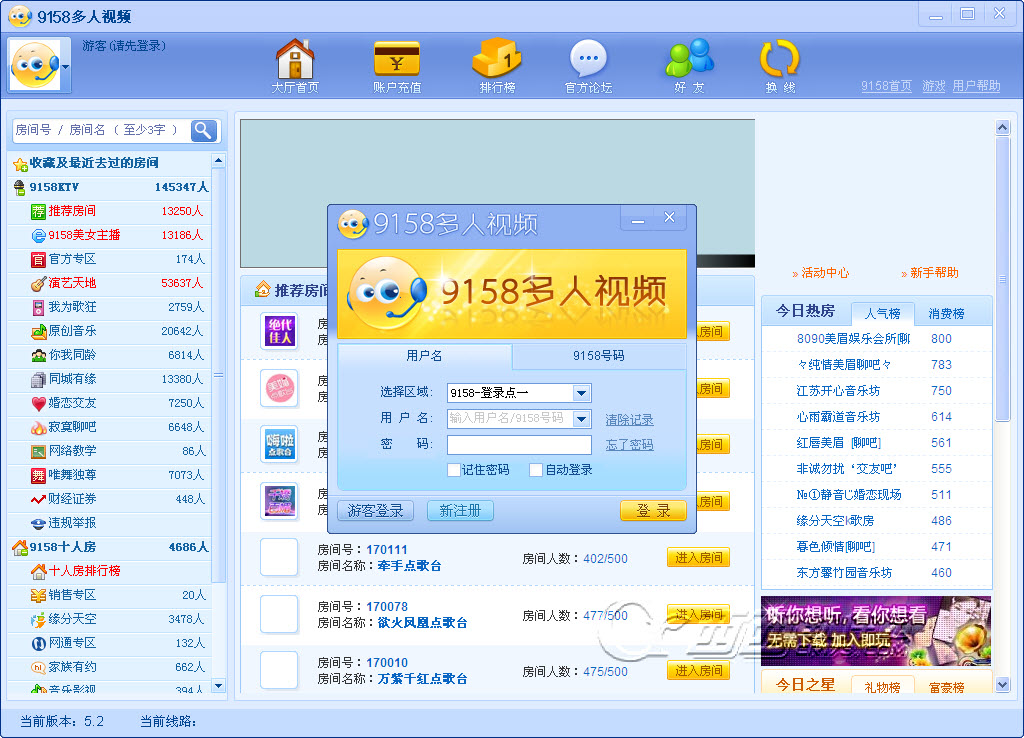Click the 游客登录 button
1024x738 pixels.
(x=376, y=511)
